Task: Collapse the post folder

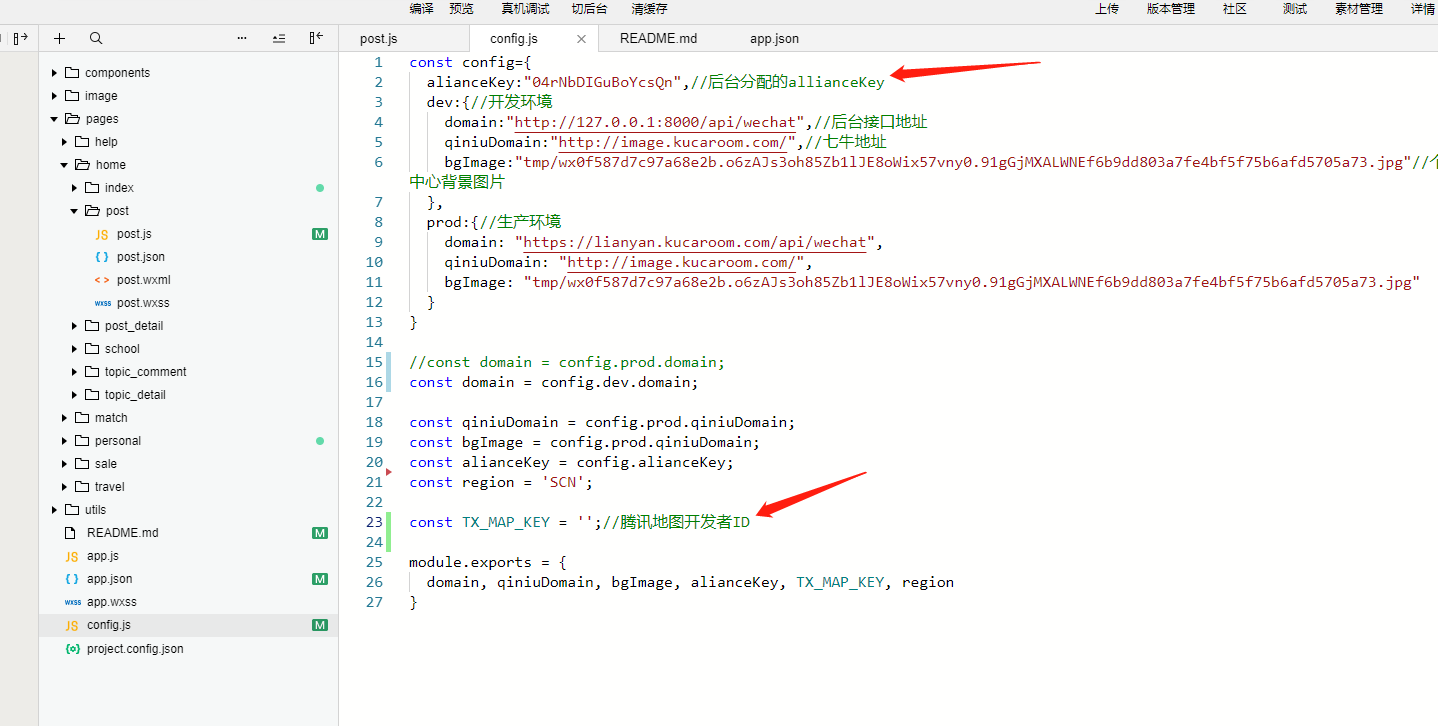Action: (75, 211)
